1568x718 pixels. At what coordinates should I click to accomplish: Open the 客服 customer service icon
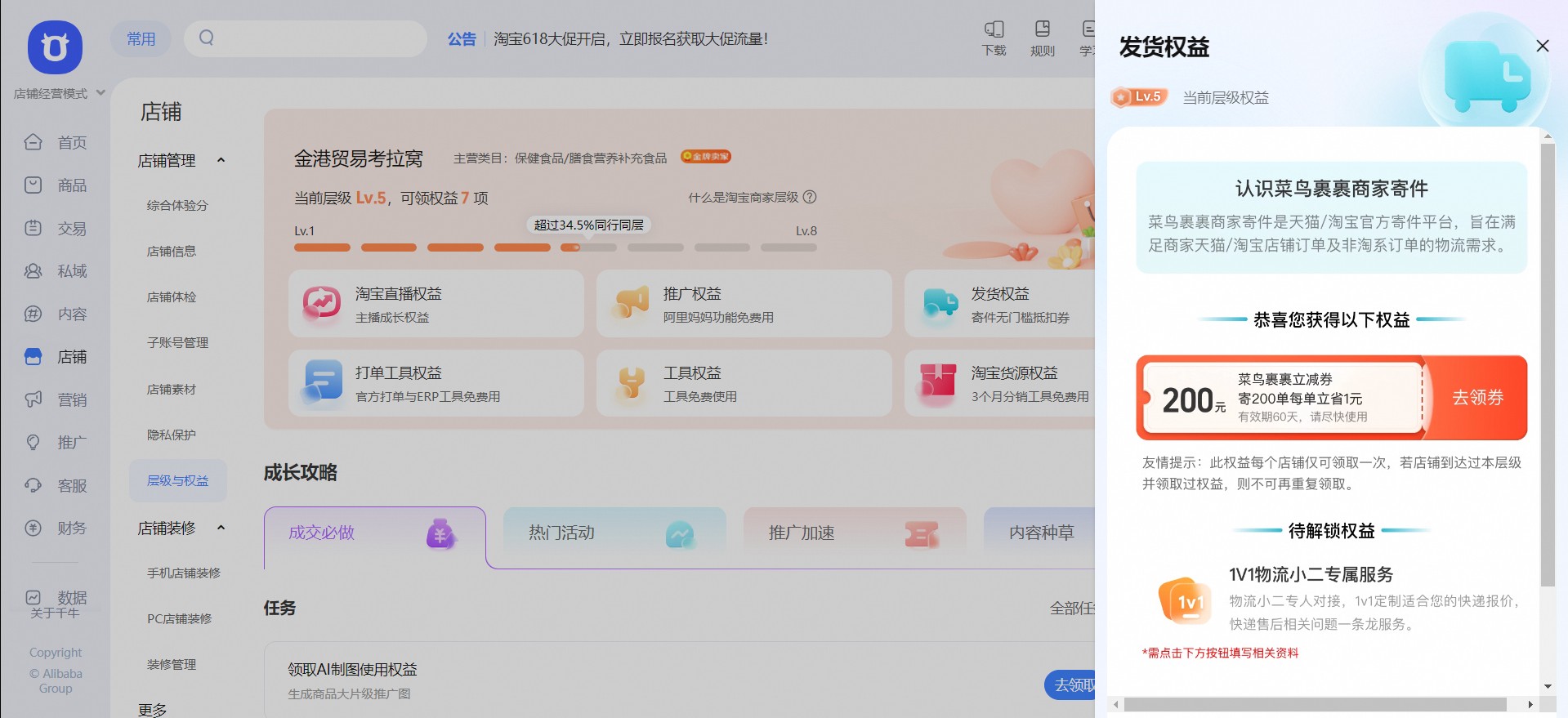point(34,485)
